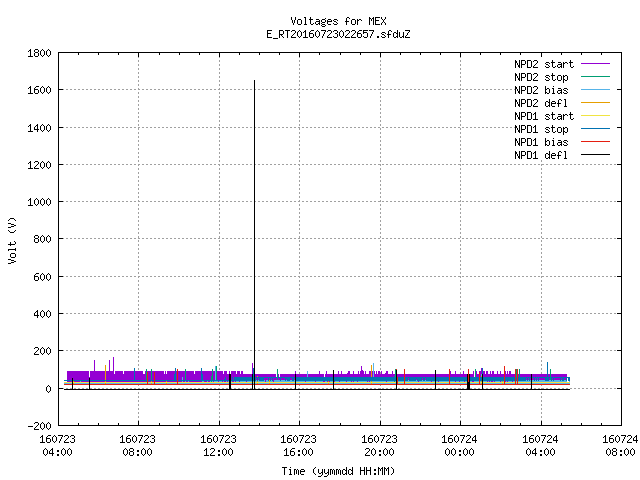Click the 600 y-axis tick value
This screenshot has width=640, height=480.
(42, 277)
